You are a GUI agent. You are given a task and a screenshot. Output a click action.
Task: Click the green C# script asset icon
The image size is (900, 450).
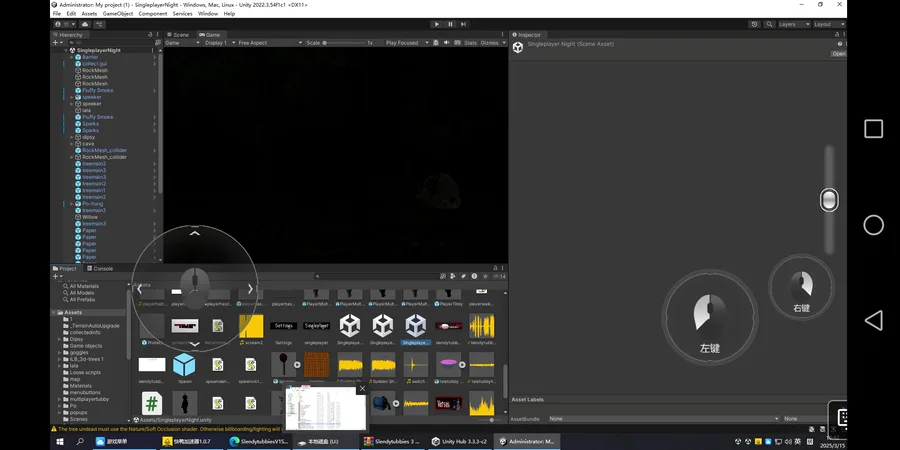152,404
